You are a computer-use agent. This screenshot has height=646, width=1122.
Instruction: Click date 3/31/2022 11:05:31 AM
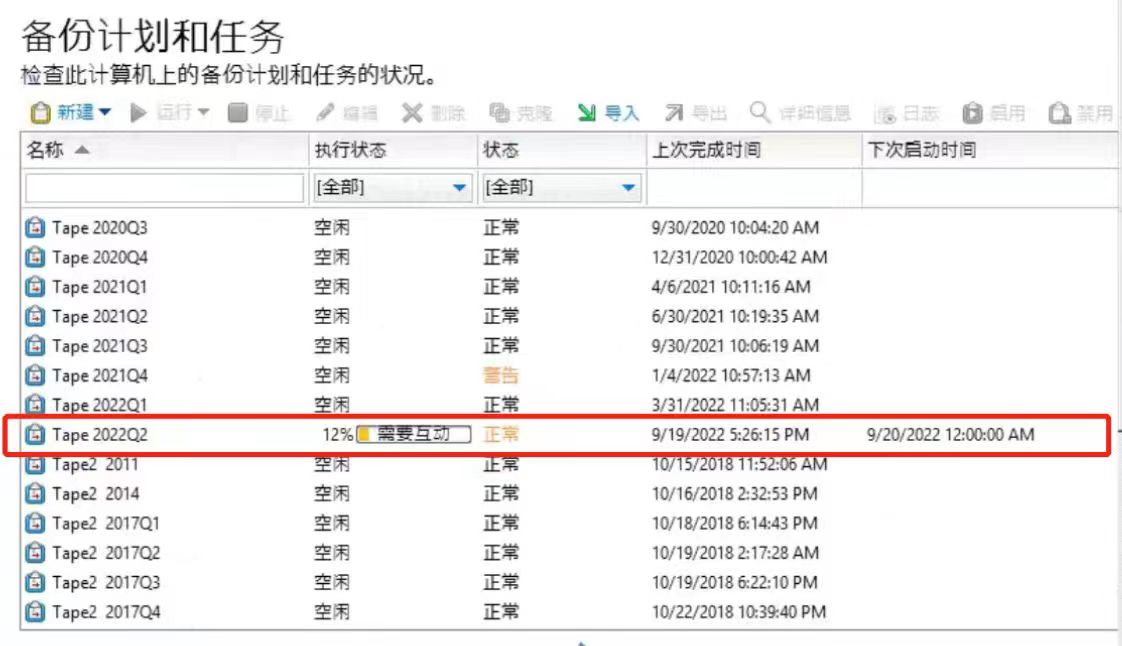click(x=735, y=405)
